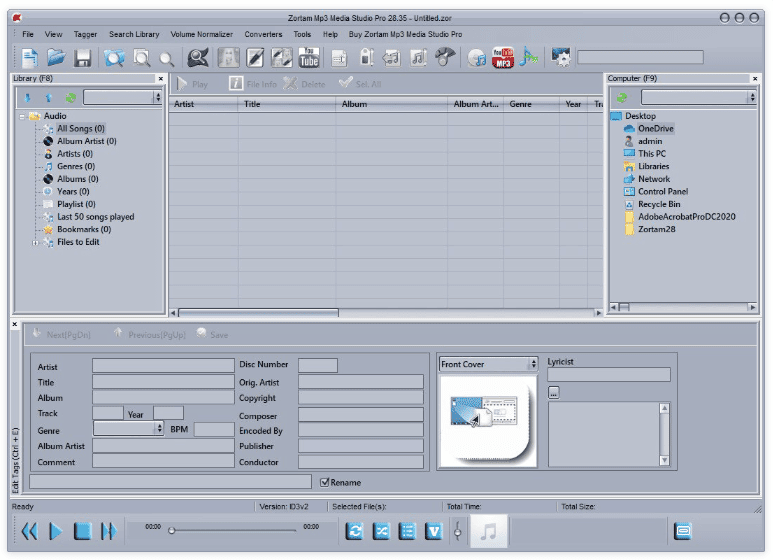Select This PC in Computer panel

[x=652, y=154]
